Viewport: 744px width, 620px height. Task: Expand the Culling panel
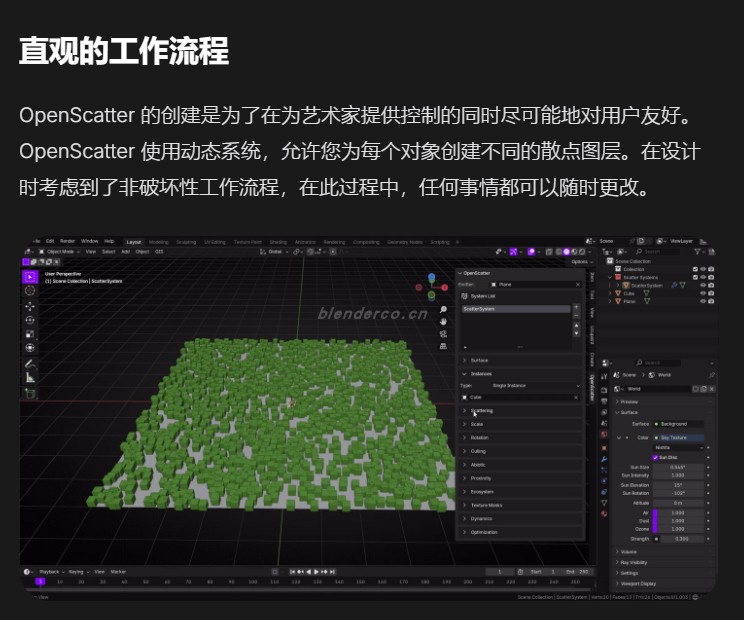coord(520,452)
